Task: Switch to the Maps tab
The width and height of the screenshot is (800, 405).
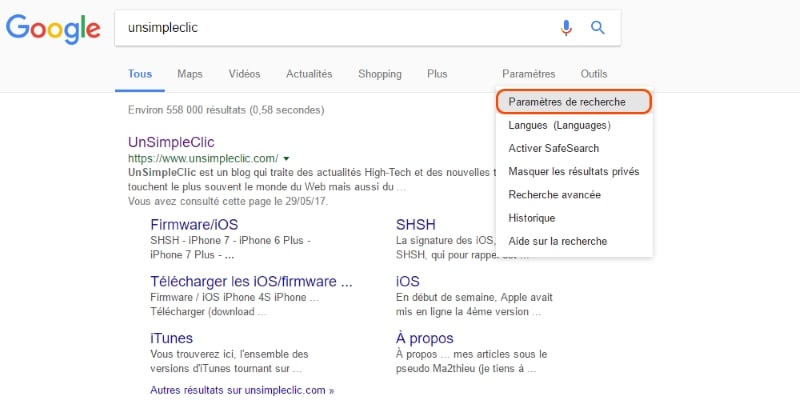Action: point(190,74)
